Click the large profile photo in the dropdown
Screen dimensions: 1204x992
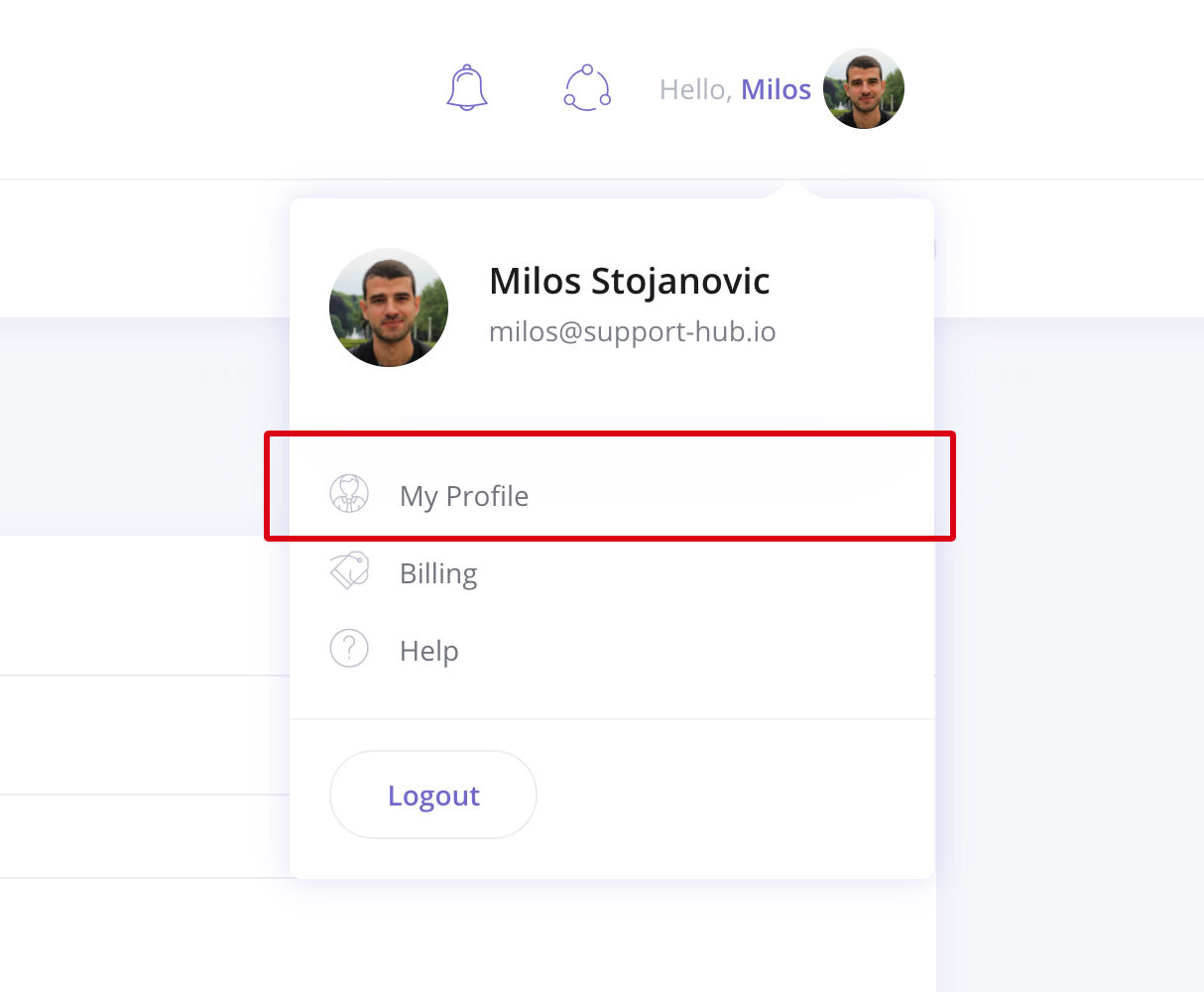[389, 308]
